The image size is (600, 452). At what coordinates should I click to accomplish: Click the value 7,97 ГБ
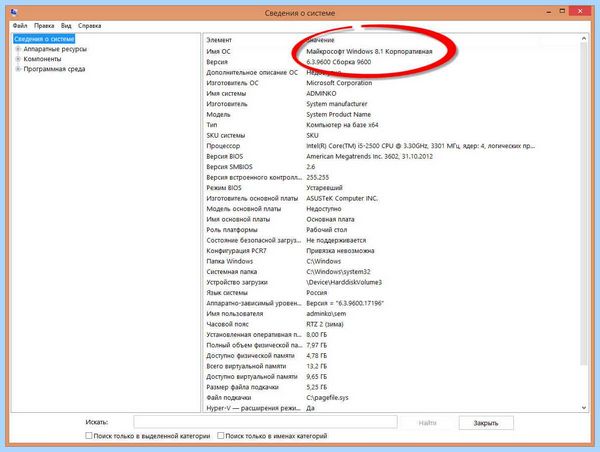click(316, 345)
